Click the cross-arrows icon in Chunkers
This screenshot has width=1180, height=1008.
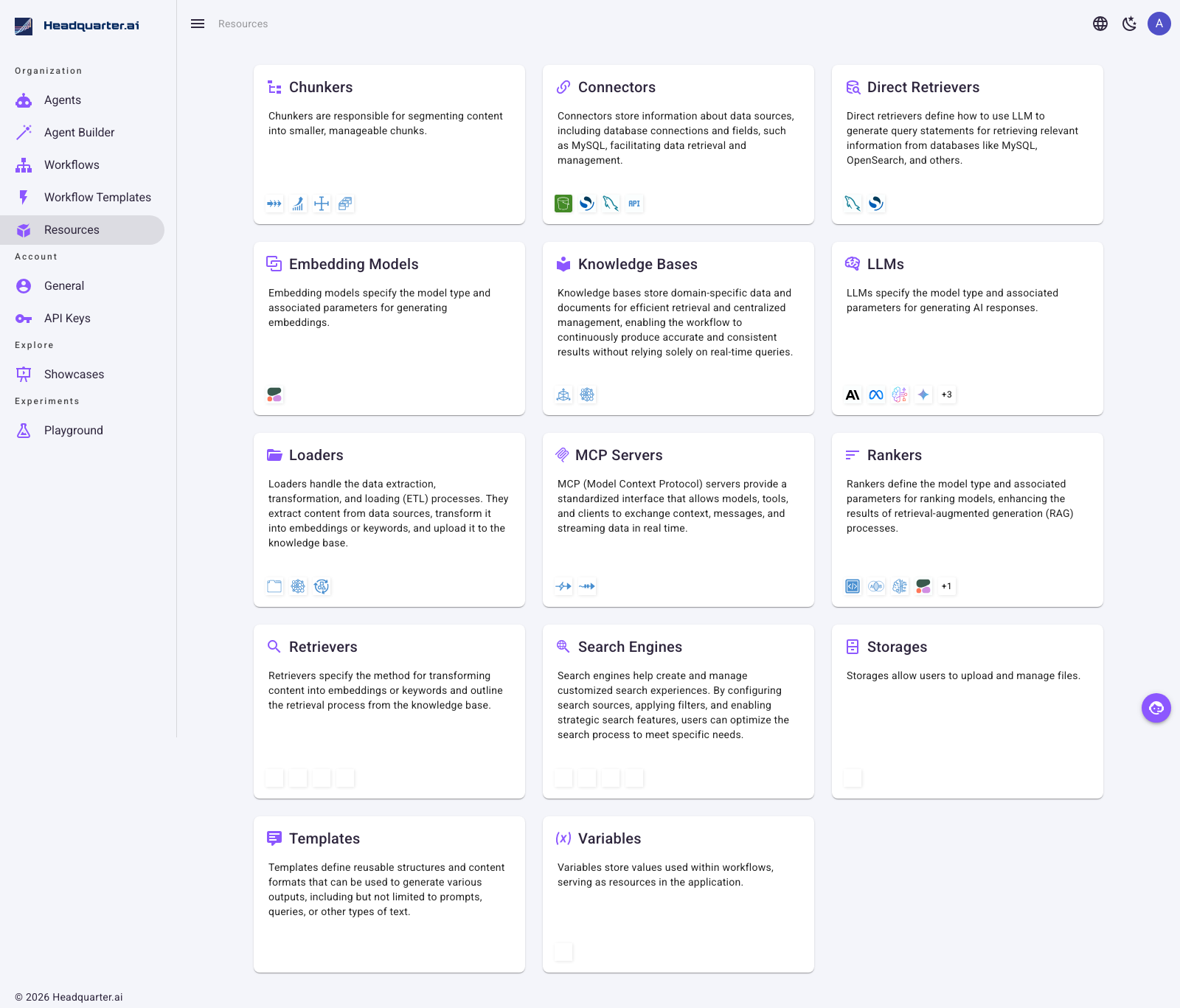pyautogui.click(x=322, y=204)
